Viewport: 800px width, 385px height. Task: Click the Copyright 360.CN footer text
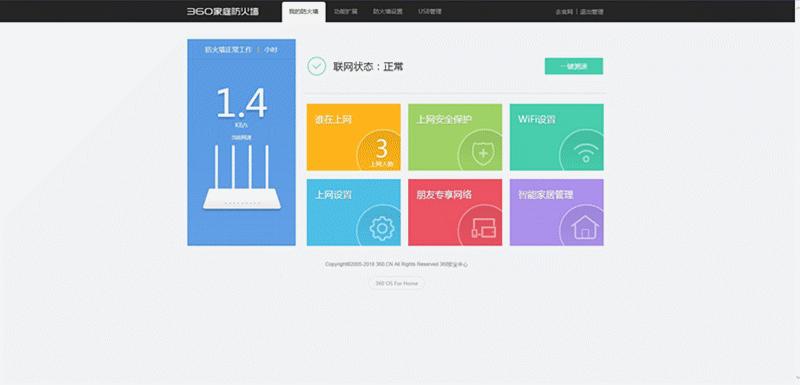396,265
